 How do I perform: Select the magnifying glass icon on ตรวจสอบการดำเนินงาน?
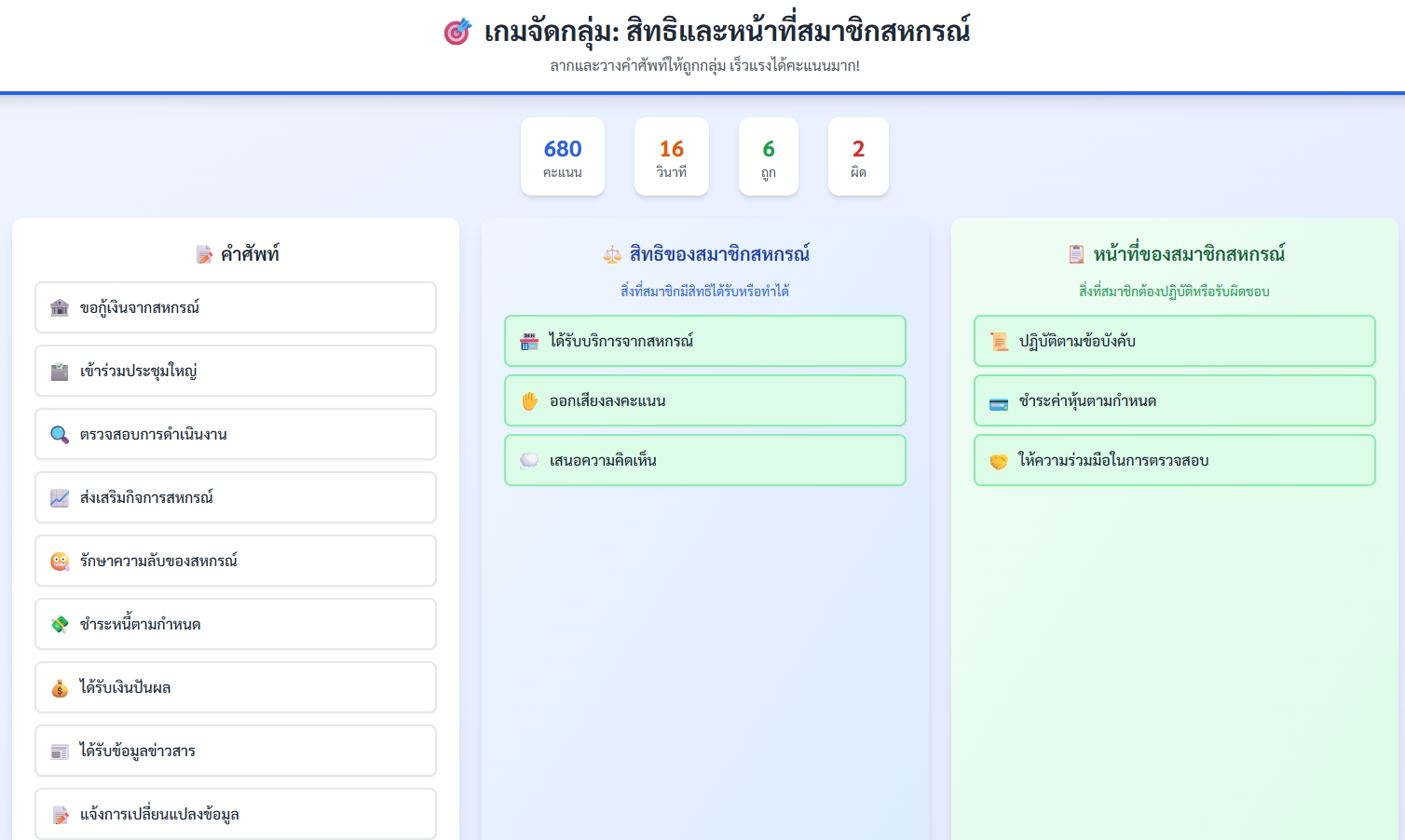pyautogui.click(x=60, y=434)
